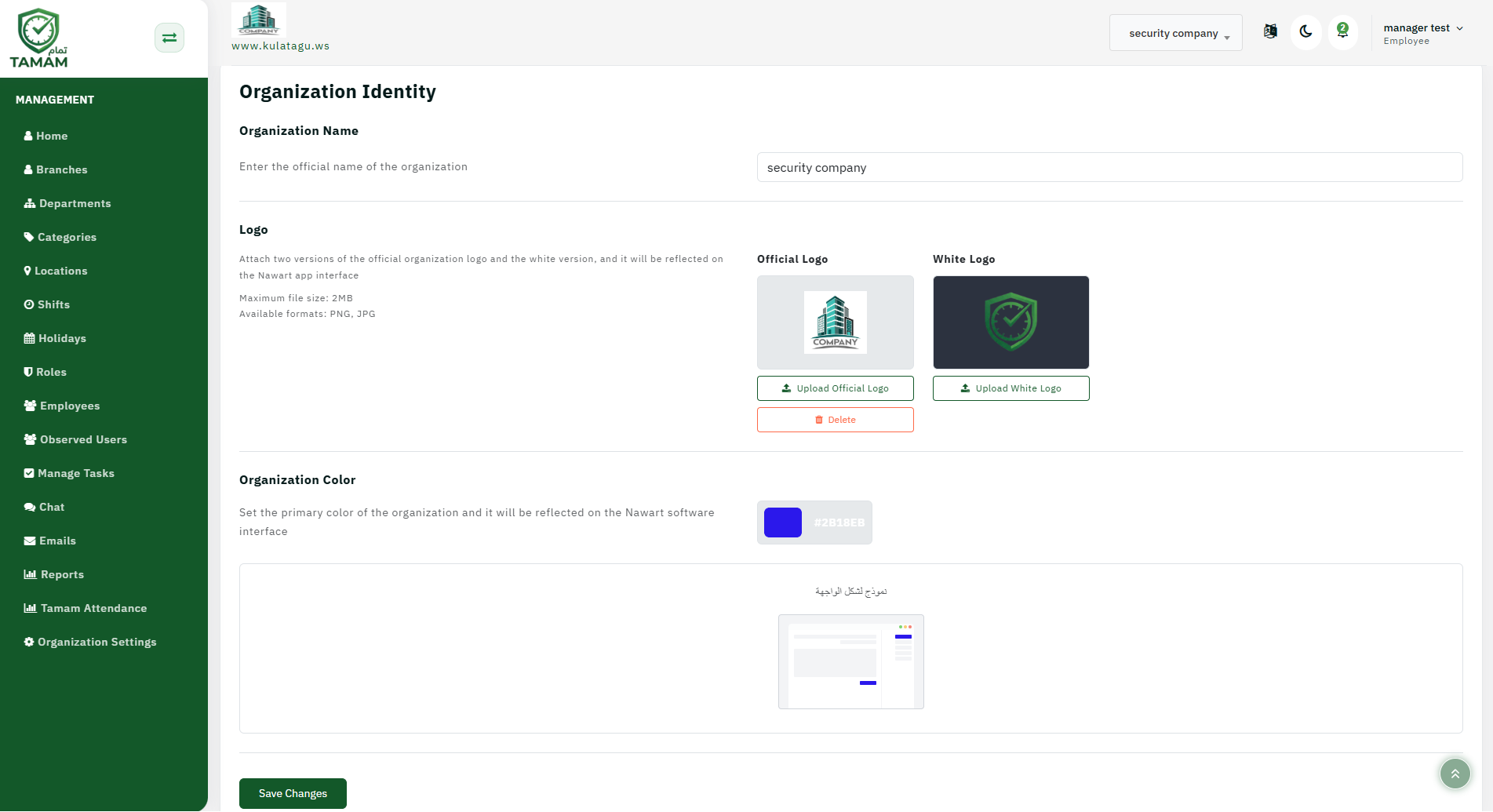Open Holidays page from sidebar
This screenshot has height=812, width=1493.
55,338
